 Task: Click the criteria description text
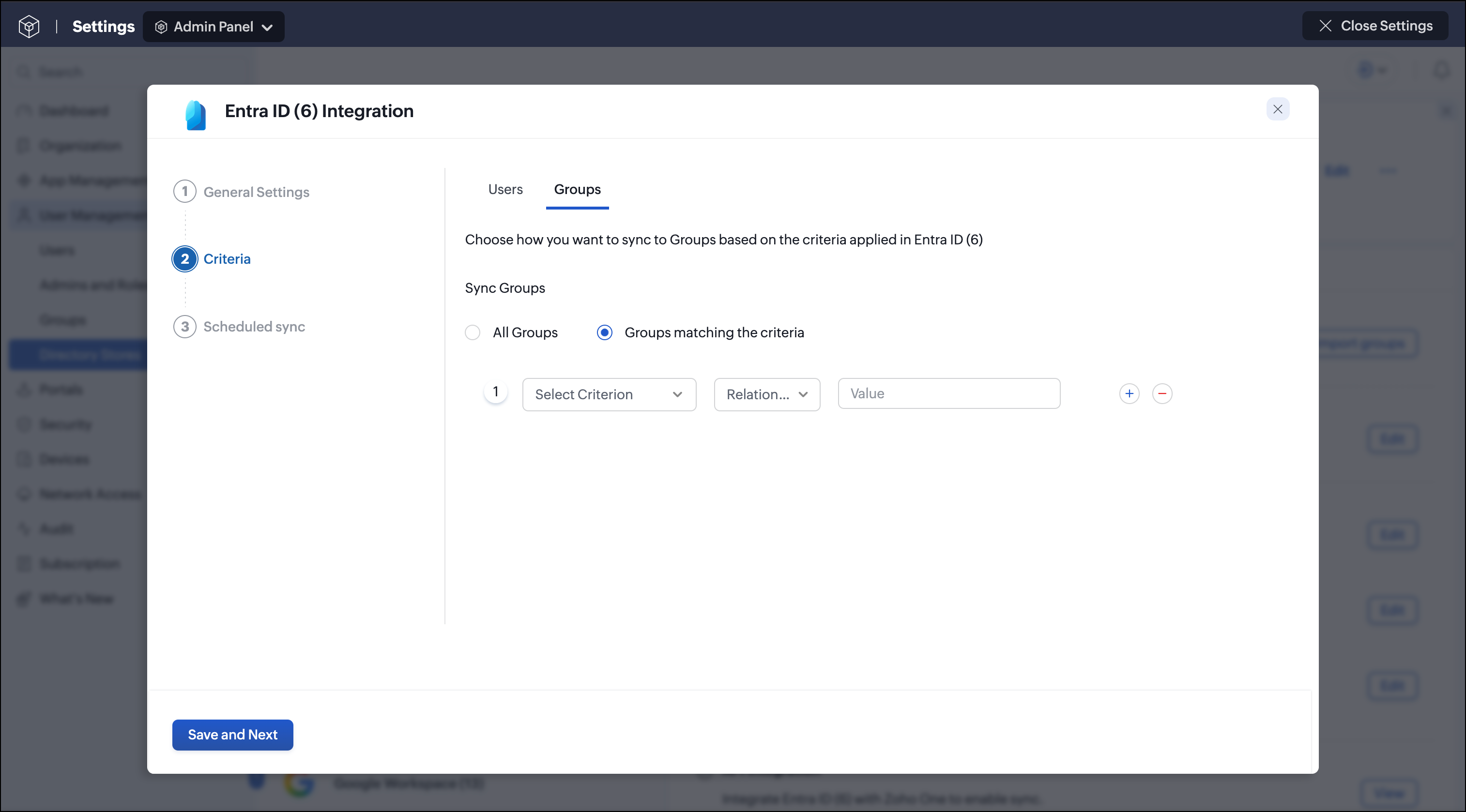(x=724, y=240)
